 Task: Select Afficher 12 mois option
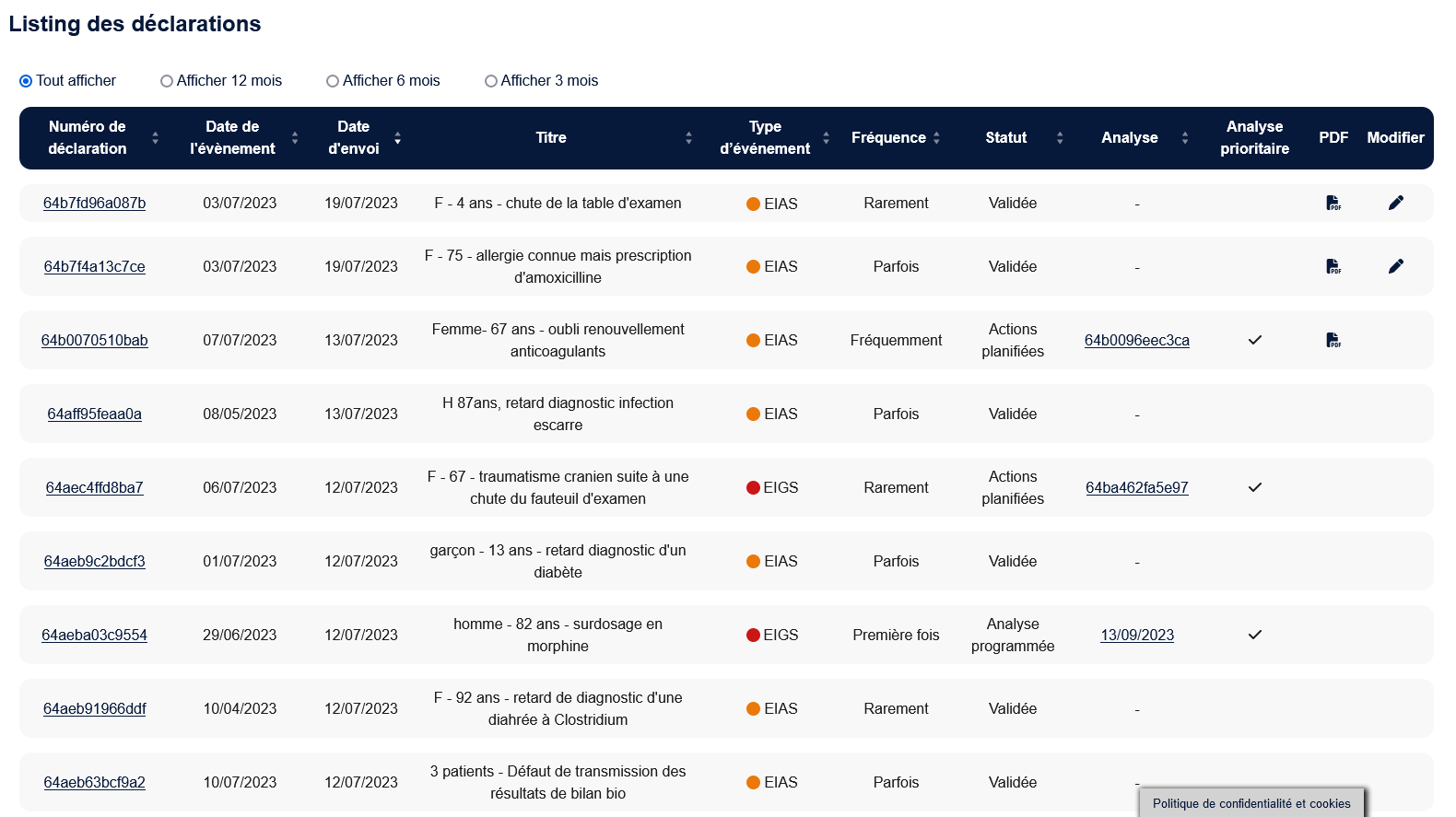pyautogui.click(x=167, y=81)
